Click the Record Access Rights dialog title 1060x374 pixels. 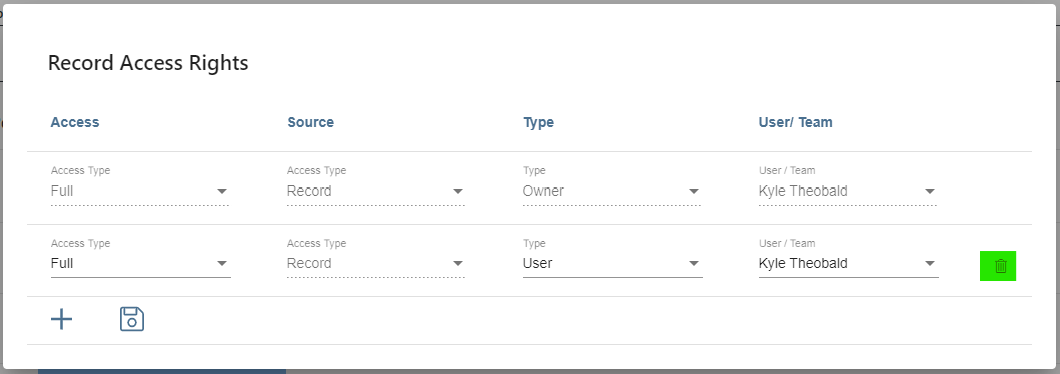tap(148, 63)
